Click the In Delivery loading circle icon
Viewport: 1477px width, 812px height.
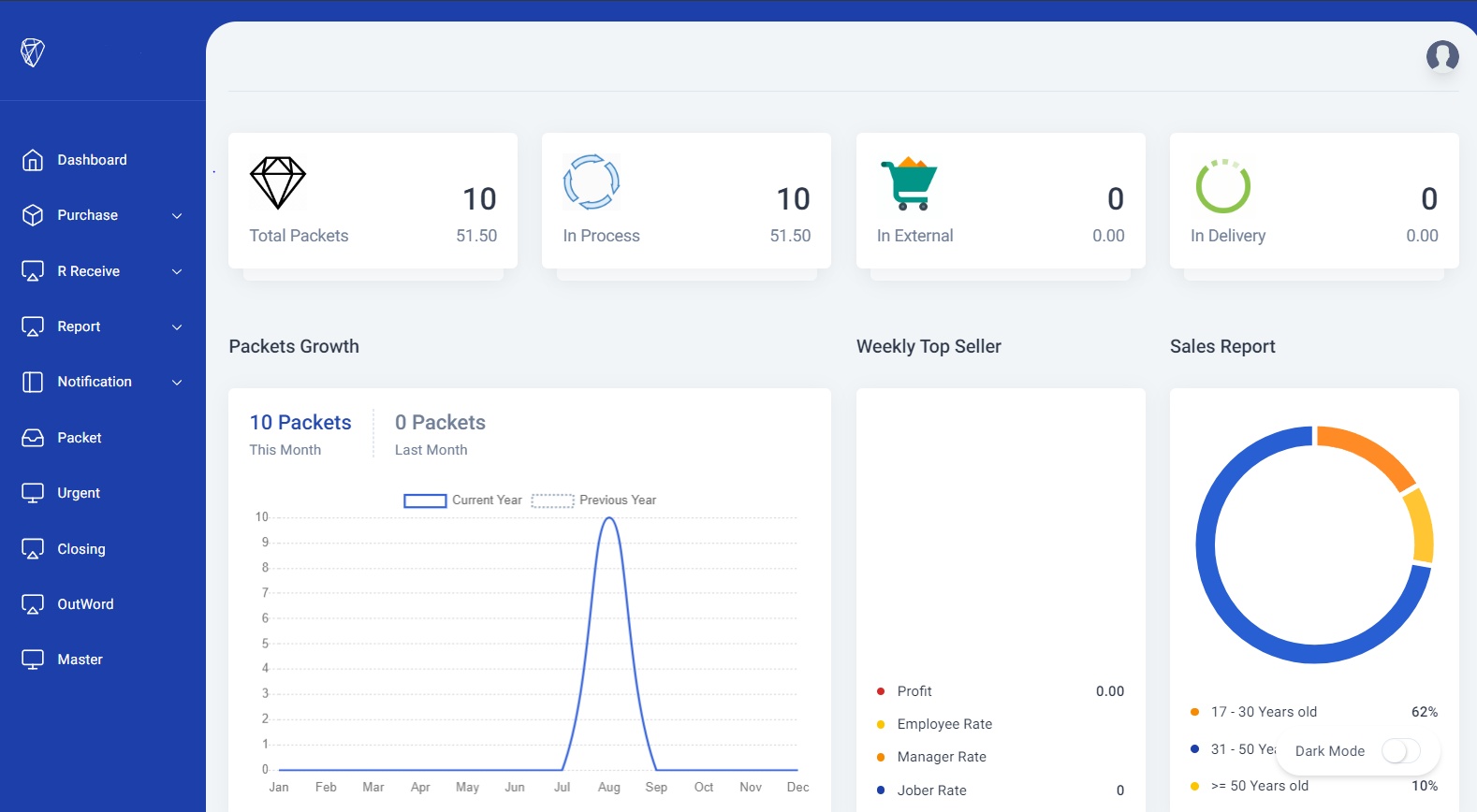[x=1222, y=186]
